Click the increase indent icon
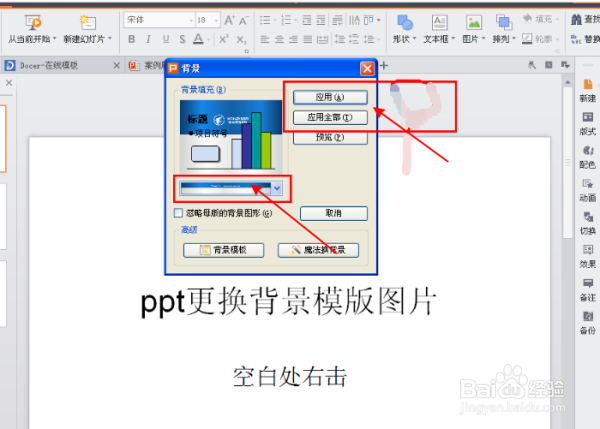Viewport: 600px width, 429px height. [x=321, y=20]
